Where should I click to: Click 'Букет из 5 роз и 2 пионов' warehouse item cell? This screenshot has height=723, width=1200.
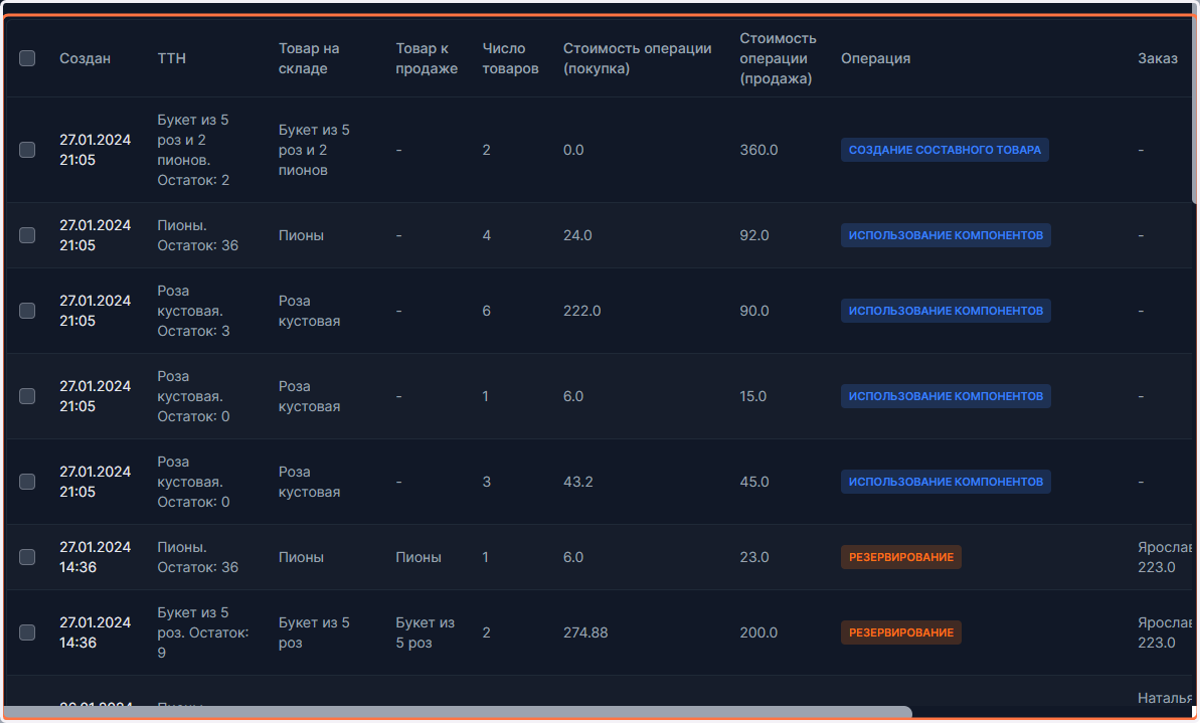(x=314, y=150)
